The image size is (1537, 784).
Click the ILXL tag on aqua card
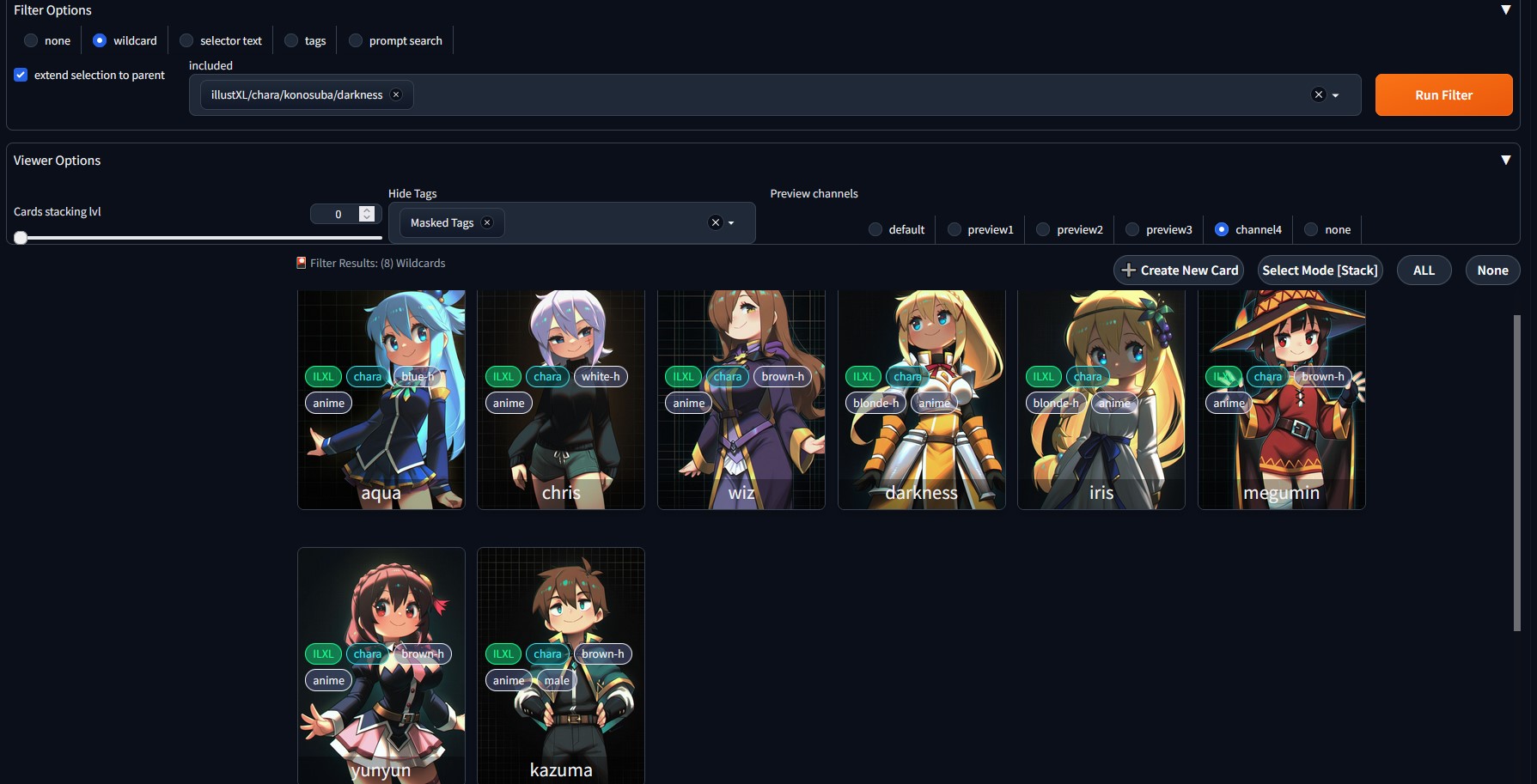point(323,376)
